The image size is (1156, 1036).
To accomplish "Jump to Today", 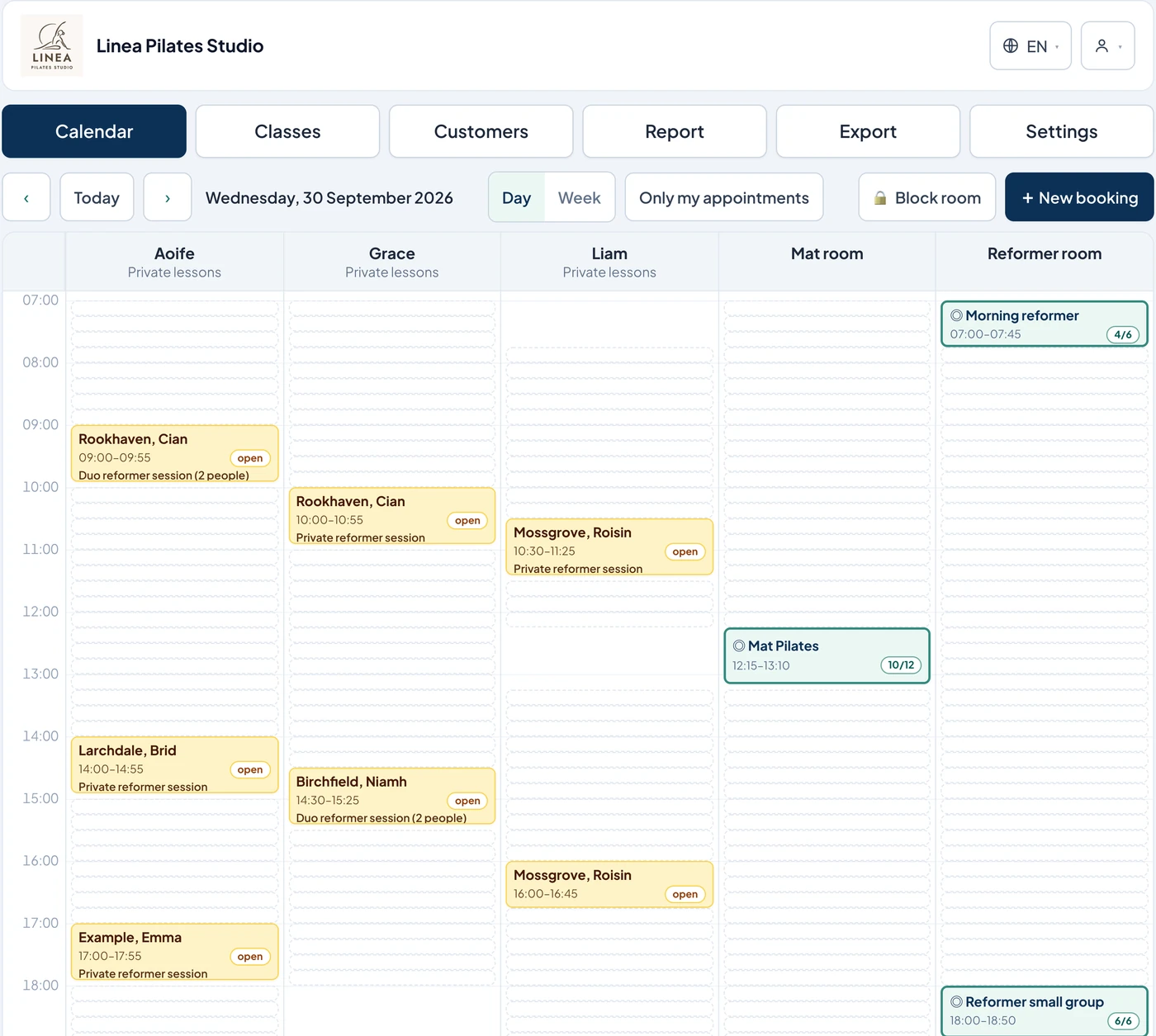I will pos(97,197).
